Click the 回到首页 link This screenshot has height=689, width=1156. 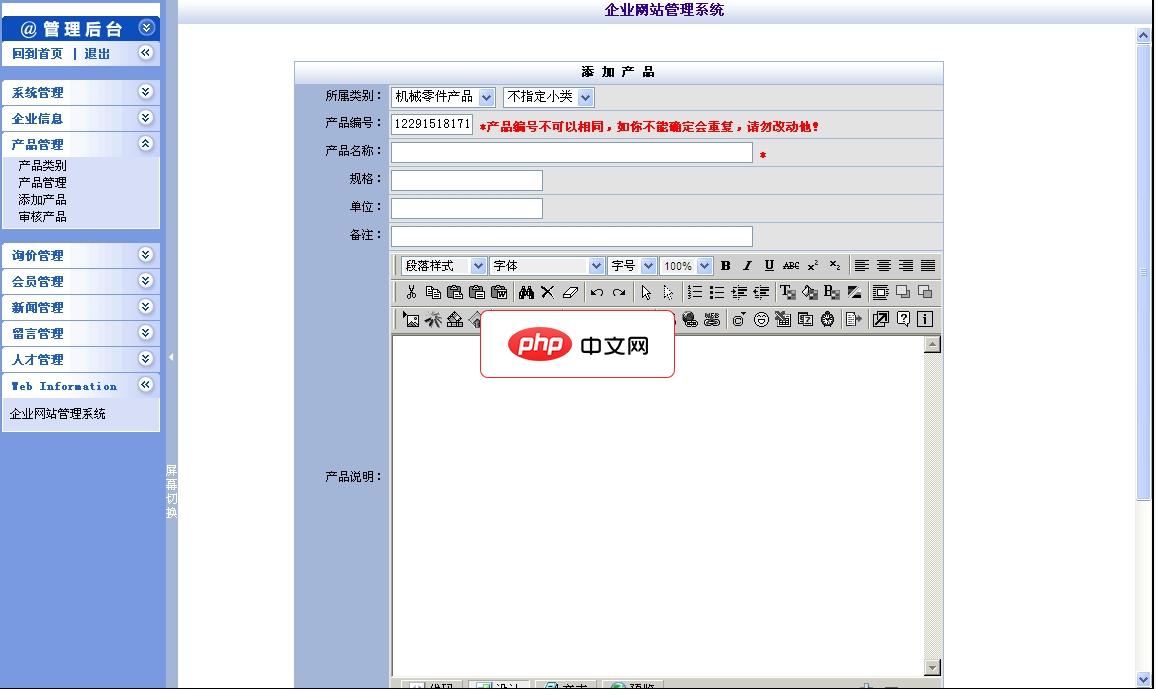pyautogui.click(x=37, y=54)
